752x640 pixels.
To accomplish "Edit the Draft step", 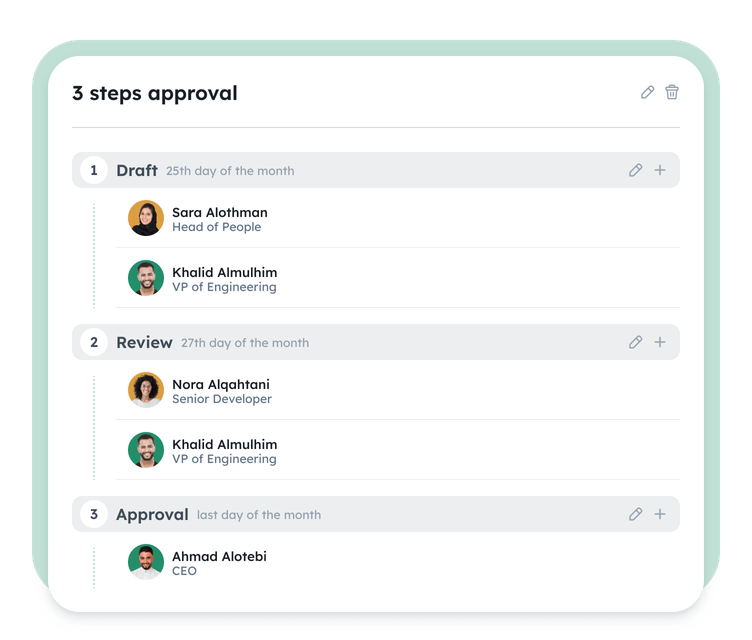I will [x=635, y=171].
